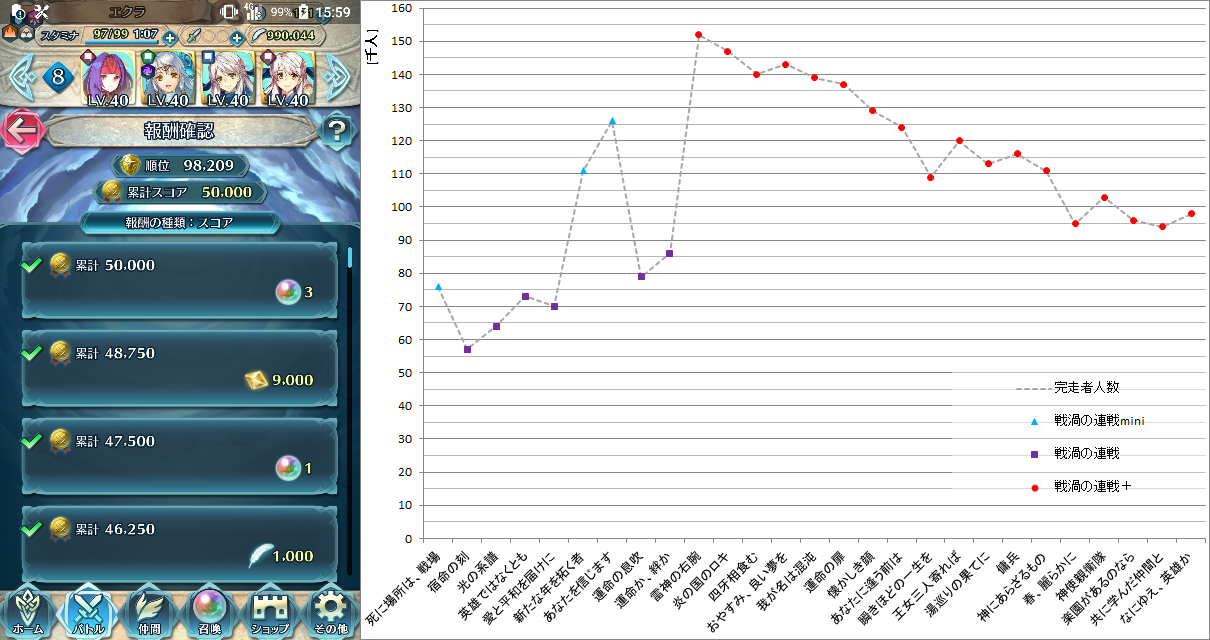Select the fourth hero portrait

tap(288, 78)
